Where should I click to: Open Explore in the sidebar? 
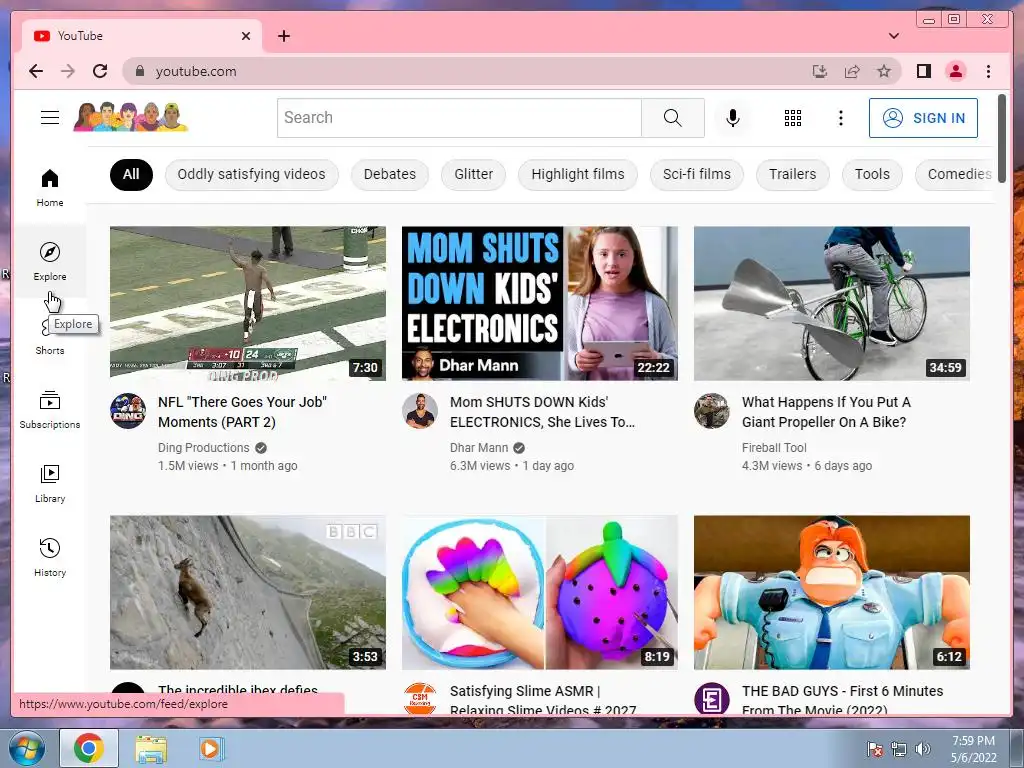pyautogui.click(x=50, y=261)
